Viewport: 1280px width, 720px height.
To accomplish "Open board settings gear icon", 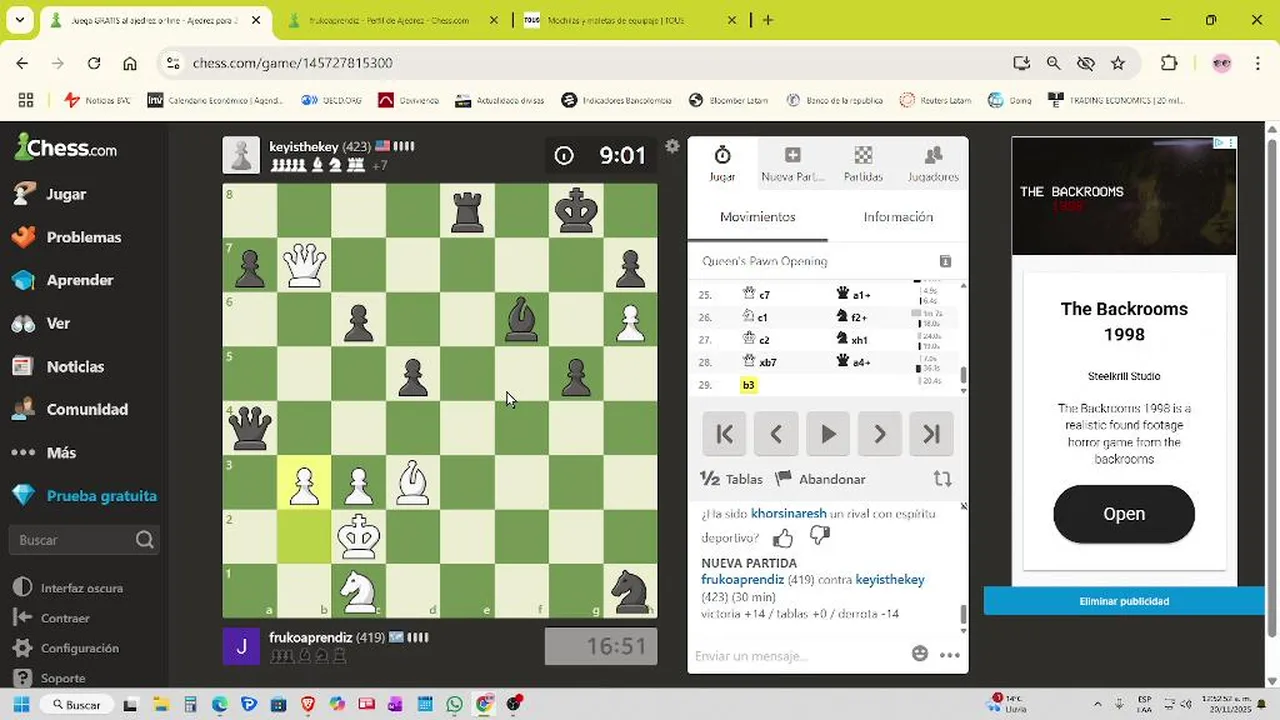I will 672,146.
